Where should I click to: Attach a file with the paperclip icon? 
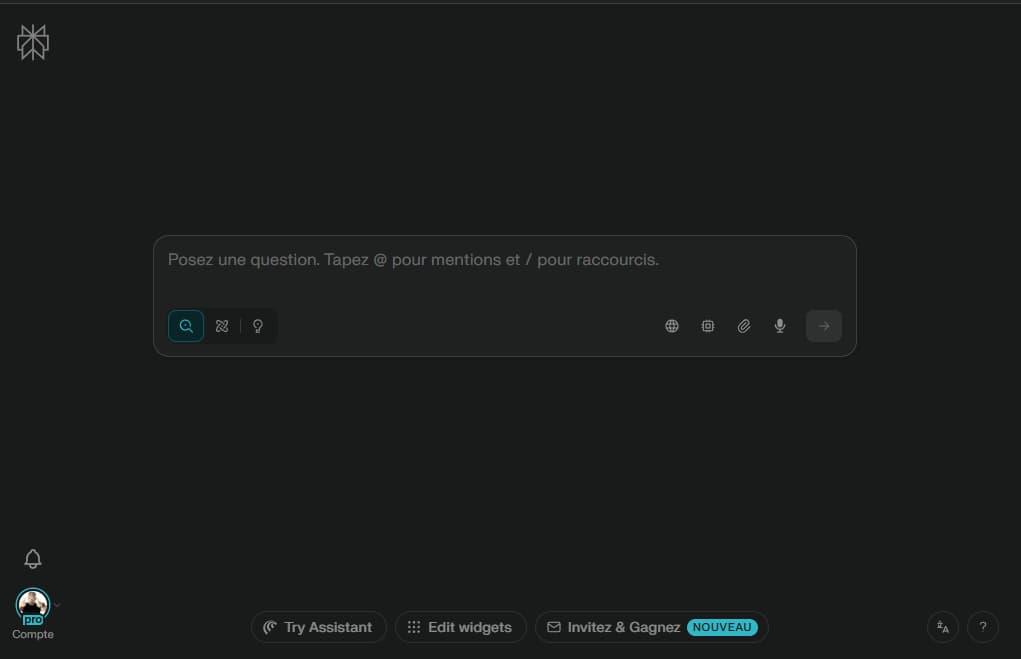(744, 326)
